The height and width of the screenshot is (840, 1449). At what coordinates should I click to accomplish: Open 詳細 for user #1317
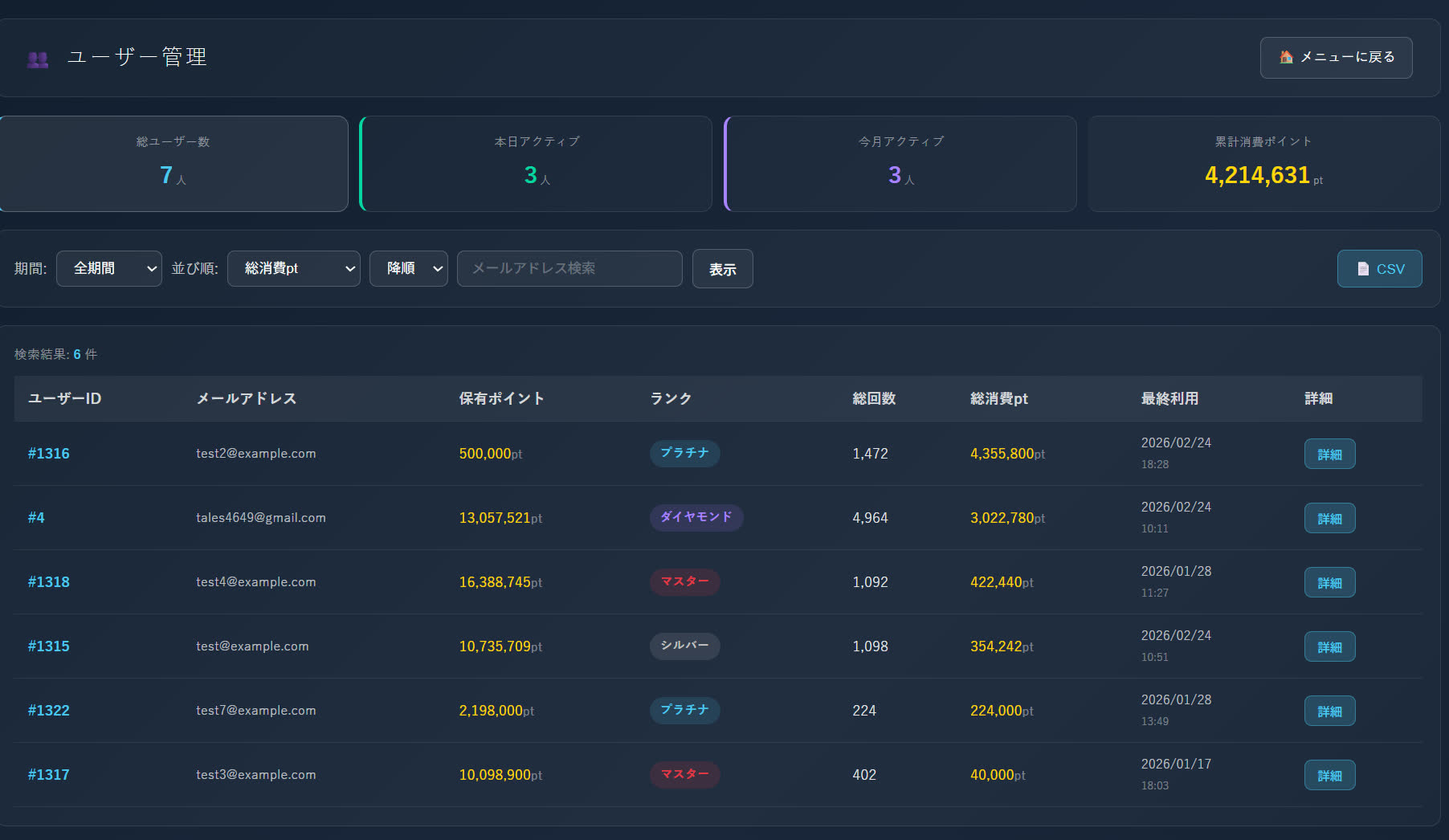coord(1329,776)
